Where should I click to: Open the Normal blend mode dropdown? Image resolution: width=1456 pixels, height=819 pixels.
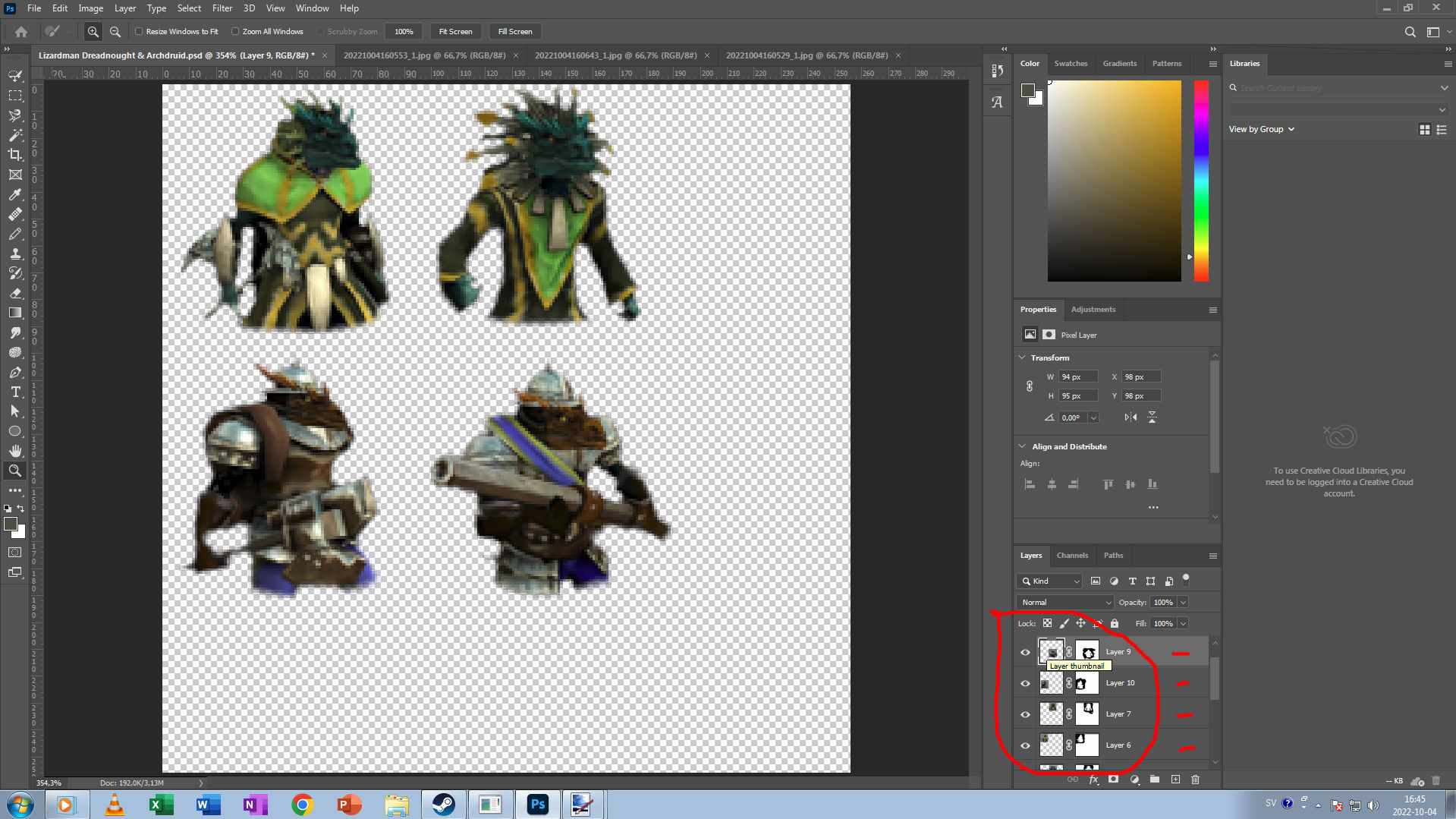[x=1064, y=602]
